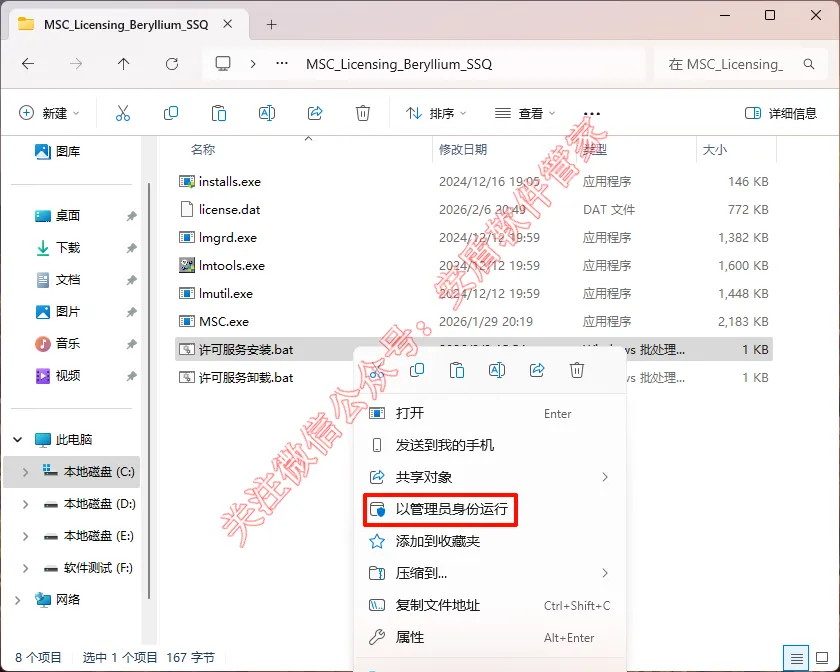This screenshot has height=672, width=840.
Task: Click the search magnifier icon
Action: coord(809,64)
